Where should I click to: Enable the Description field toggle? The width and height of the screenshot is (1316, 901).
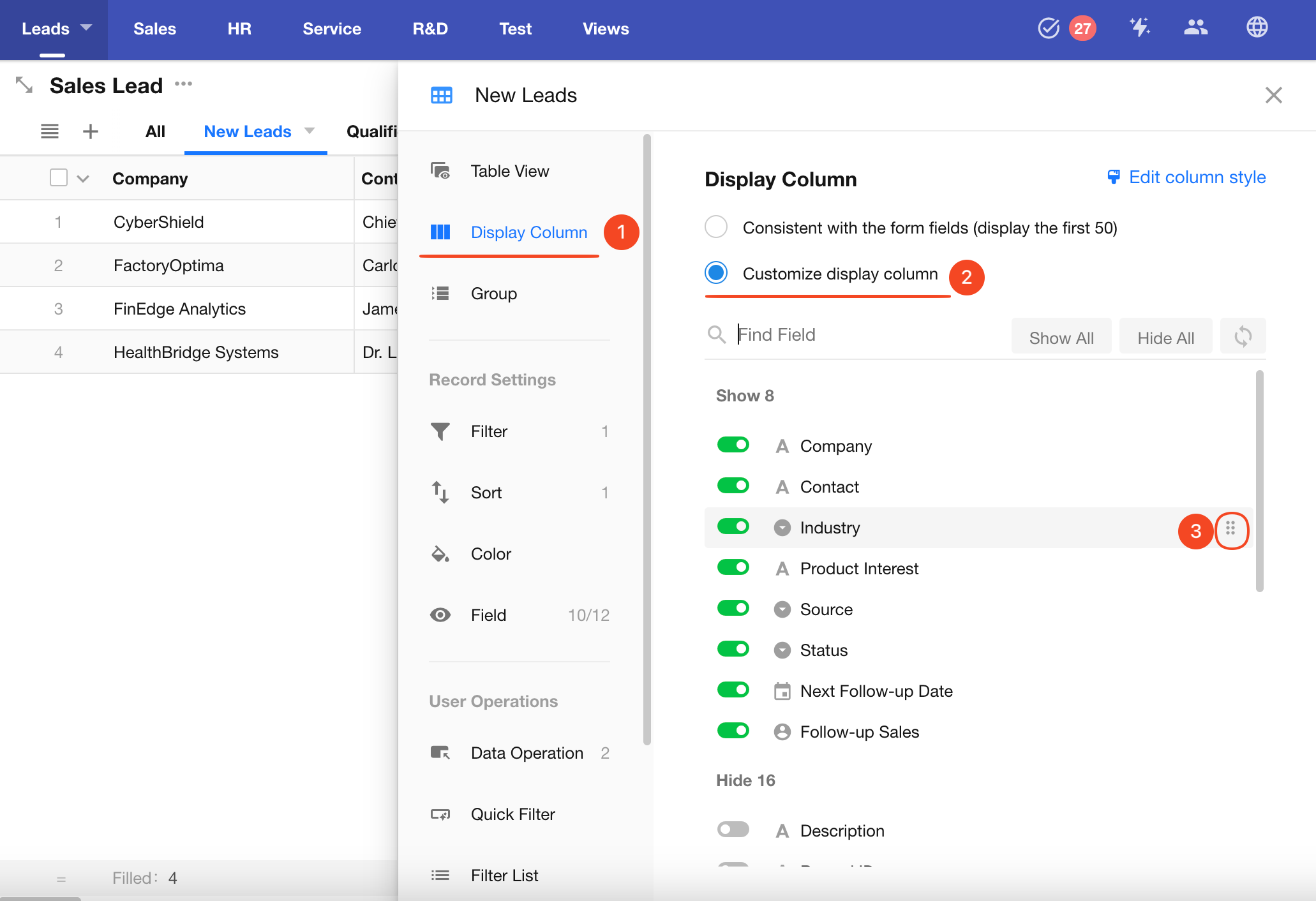pos(733,830)
